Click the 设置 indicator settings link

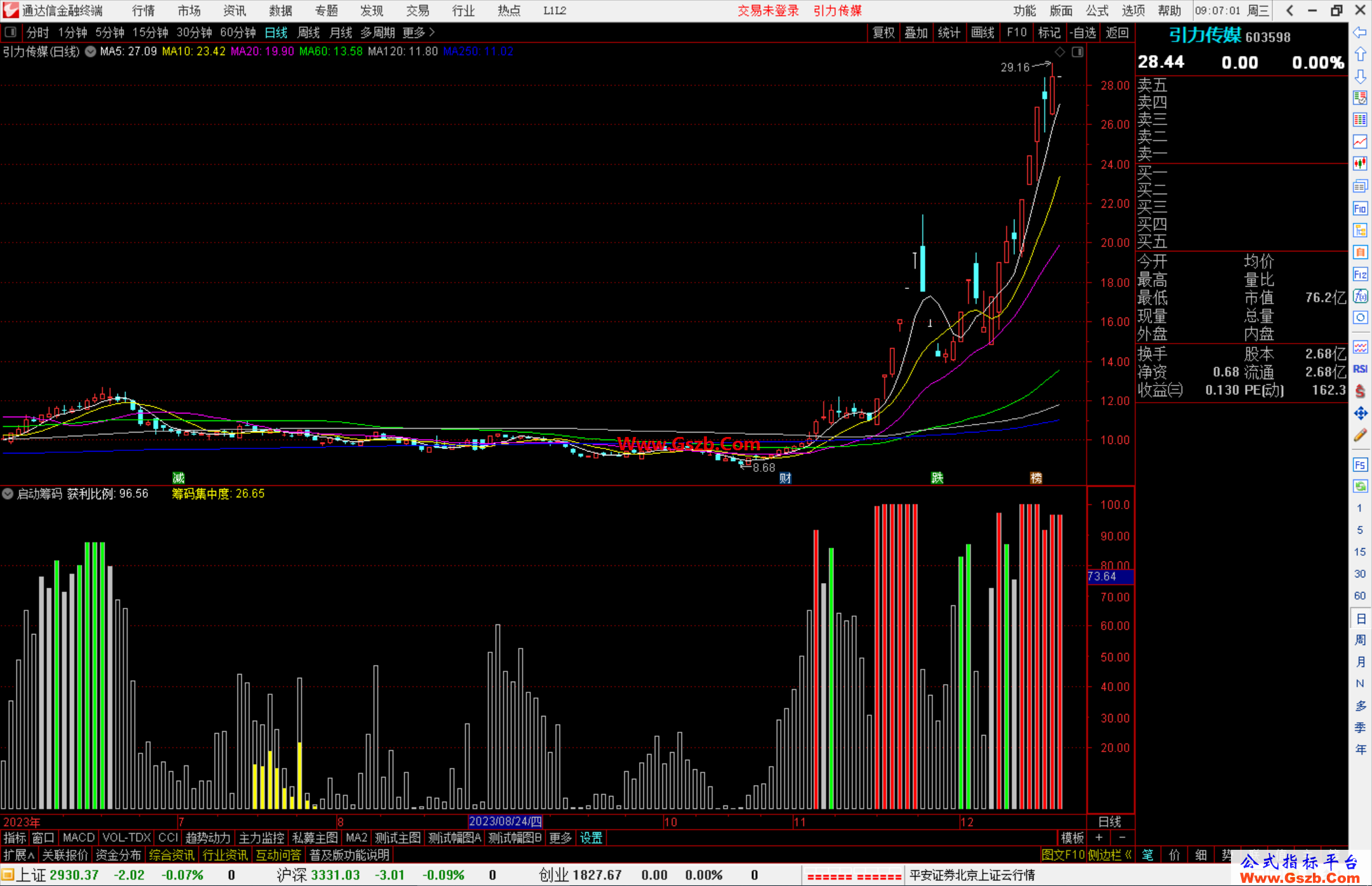click(591, 838)
